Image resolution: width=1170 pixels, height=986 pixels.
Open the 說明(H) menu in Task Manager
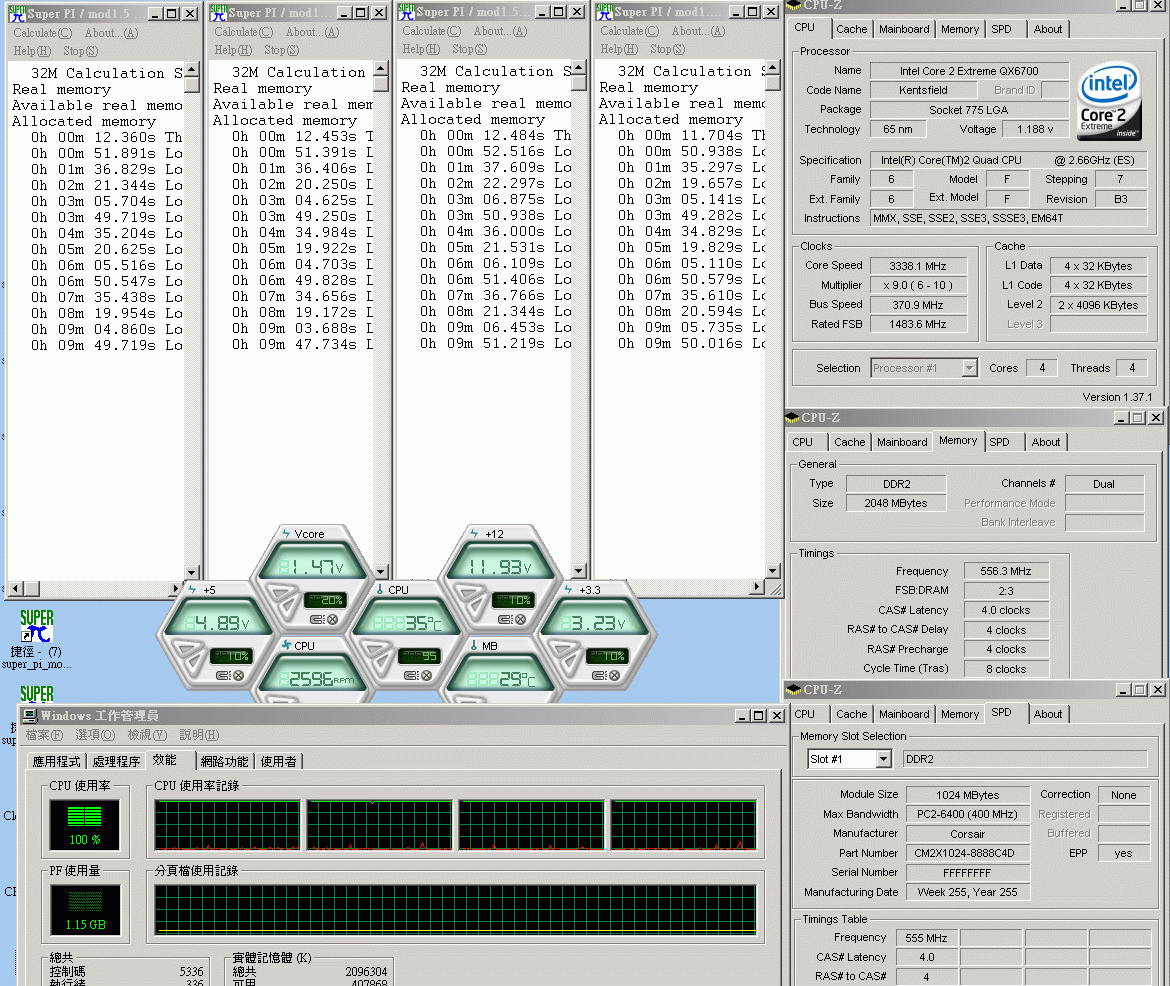tap(199, 735)
